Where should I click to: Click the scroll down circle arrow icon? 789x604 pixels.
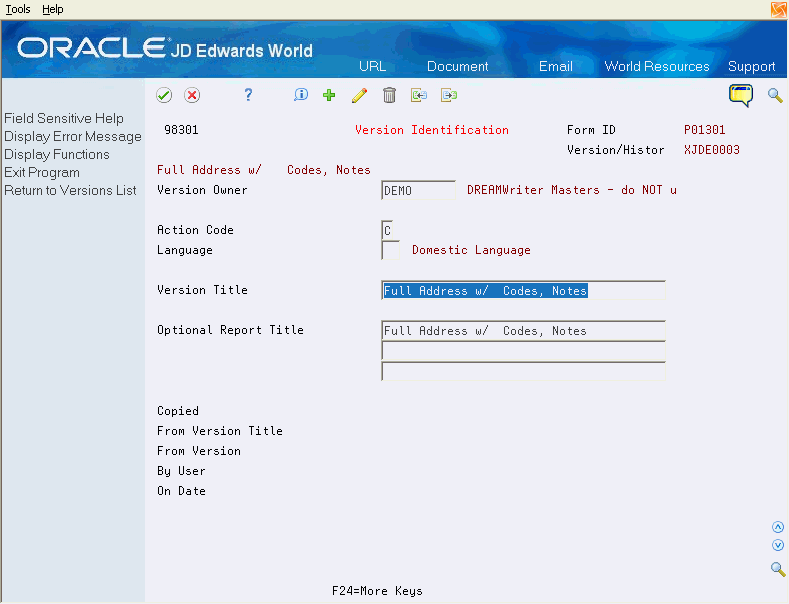click(778, 545)
